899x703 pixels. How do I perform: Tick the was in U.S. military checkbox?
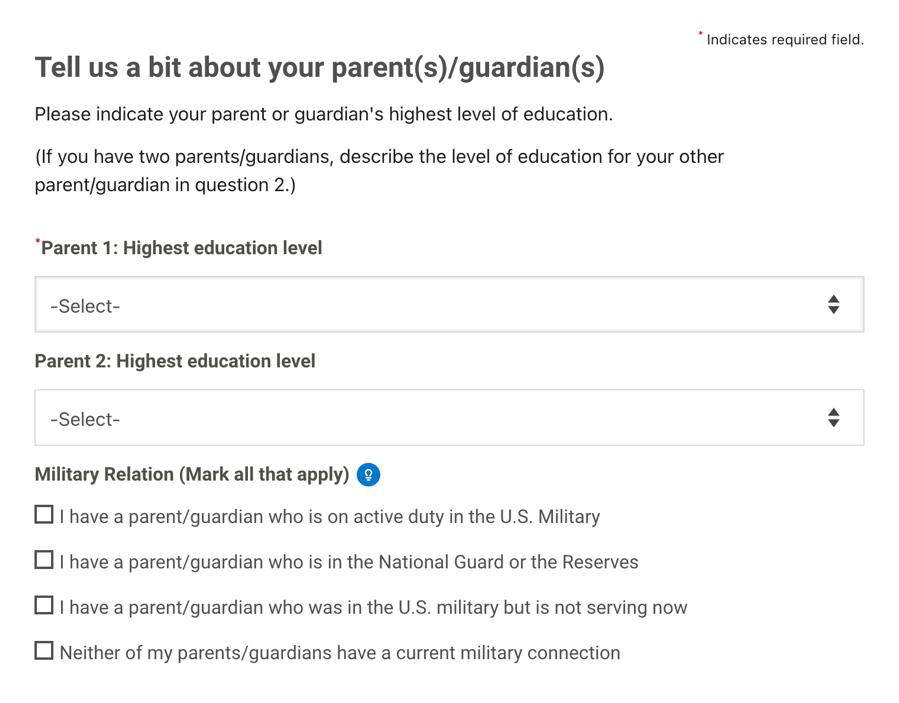click(x=44, y=605)
